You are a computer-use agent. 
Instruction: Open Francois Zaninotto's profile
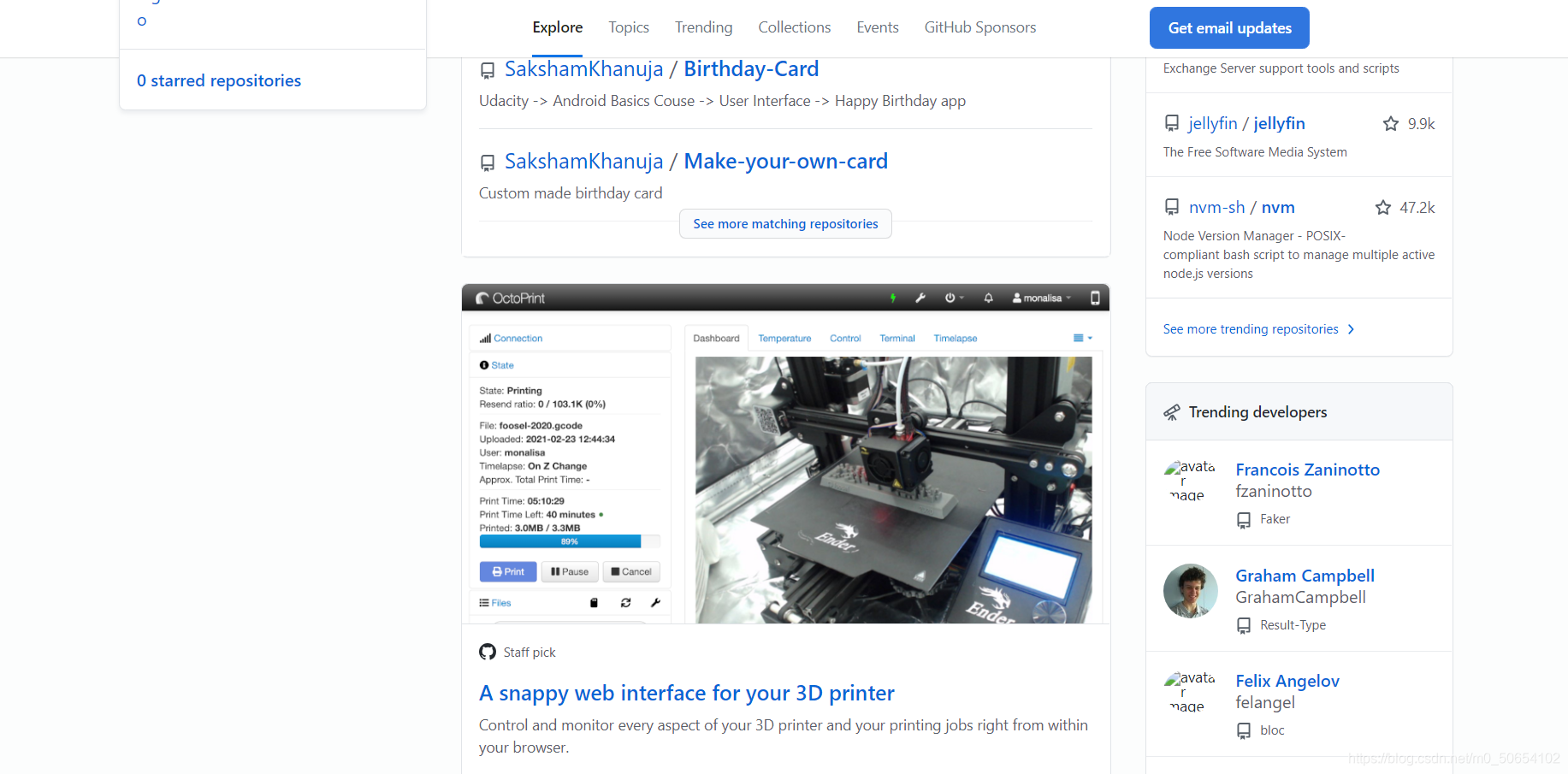coord(1307,470)
